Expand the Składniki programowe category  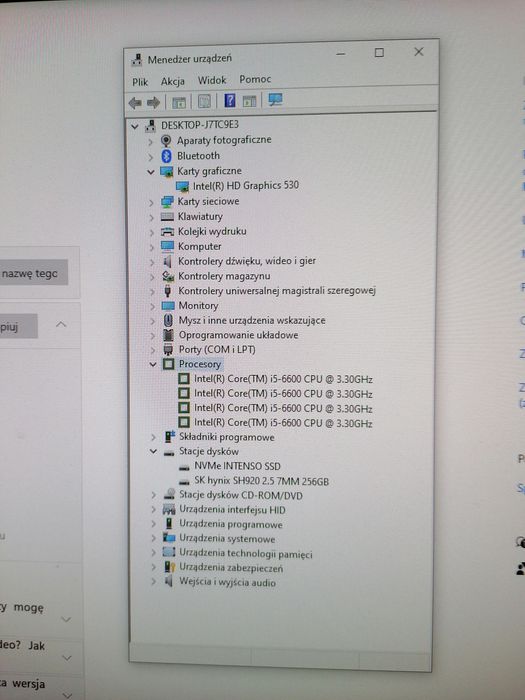coord(154,437)
